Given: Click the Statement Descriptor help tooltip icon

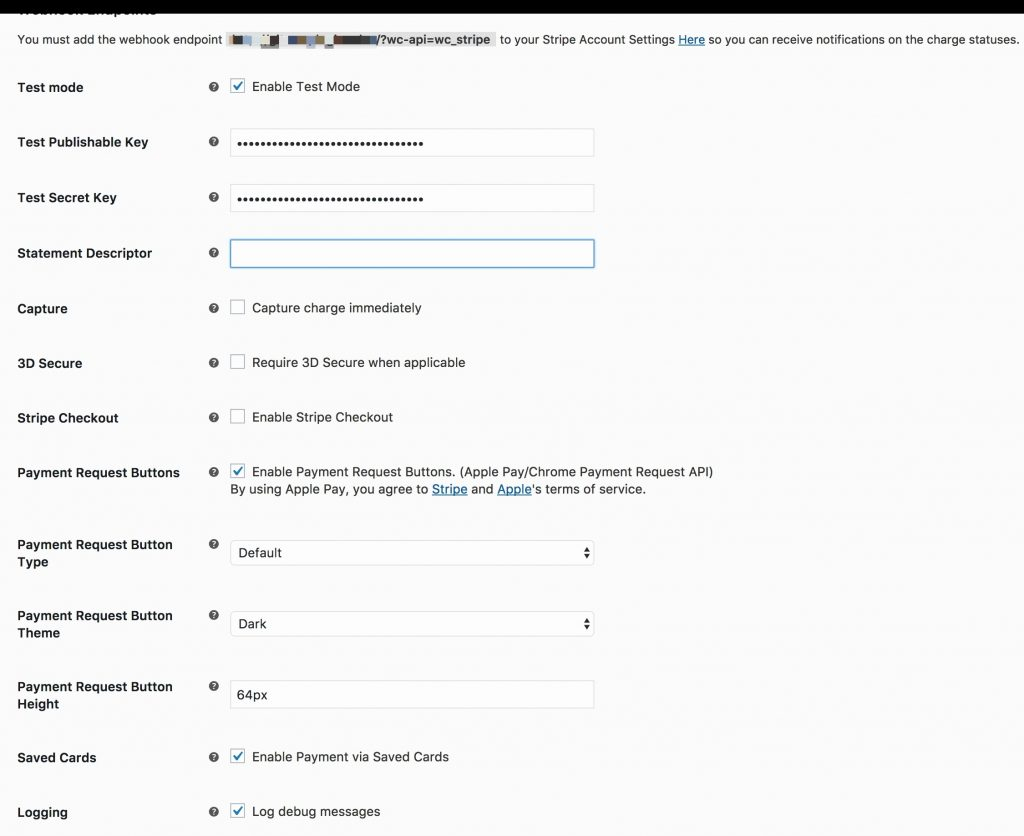Looking at the screenshot, I should (x=213, y=253).
